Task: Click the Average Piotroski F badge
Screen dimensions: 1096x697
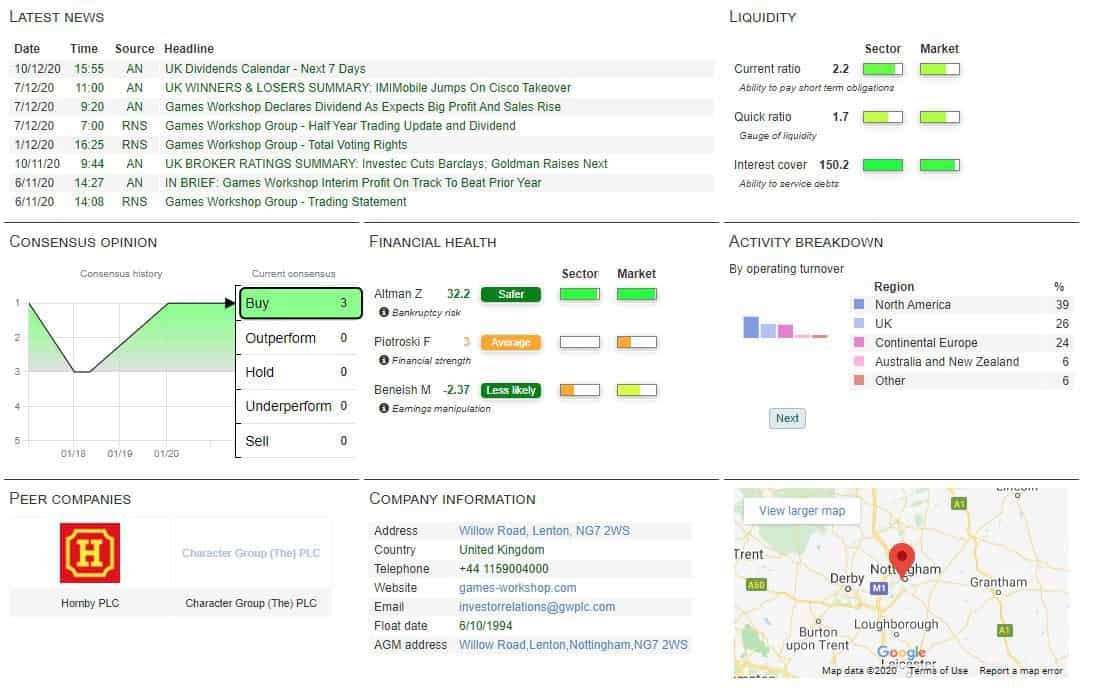Action: [511, 343]
